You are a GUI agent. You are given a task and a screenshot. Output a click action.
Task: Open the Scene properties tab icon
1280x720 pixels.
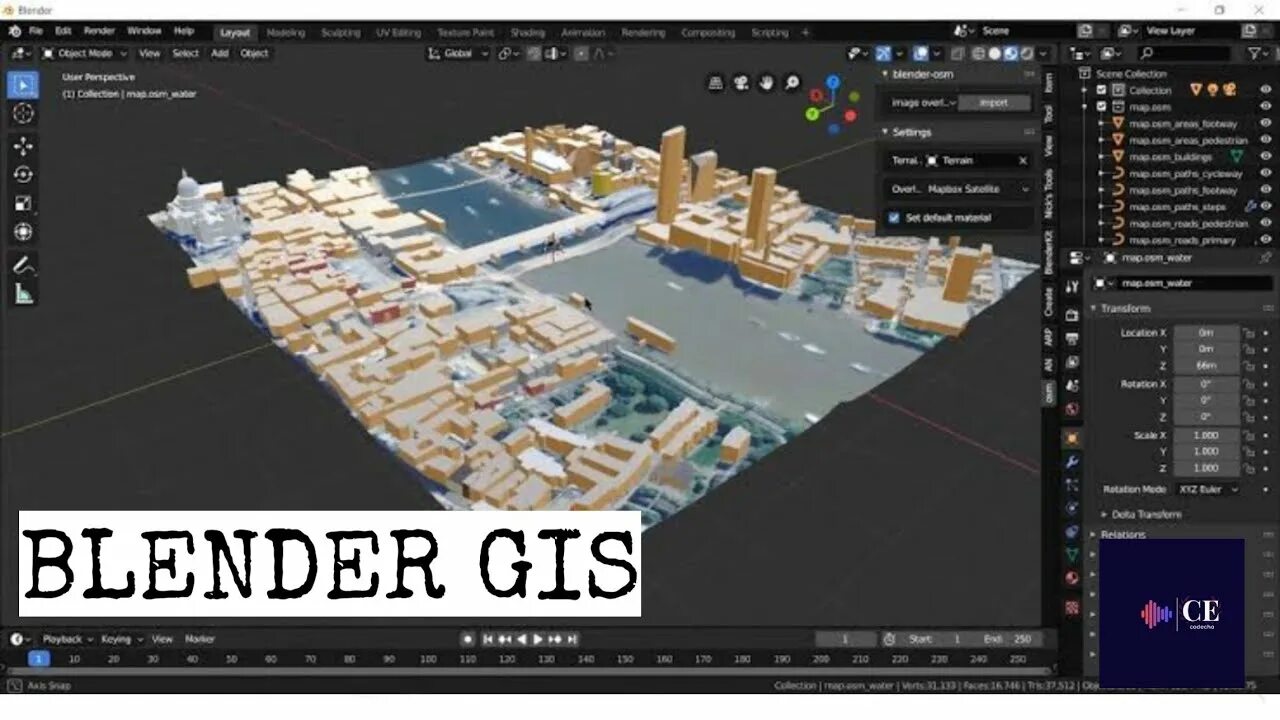(1072, 386)
